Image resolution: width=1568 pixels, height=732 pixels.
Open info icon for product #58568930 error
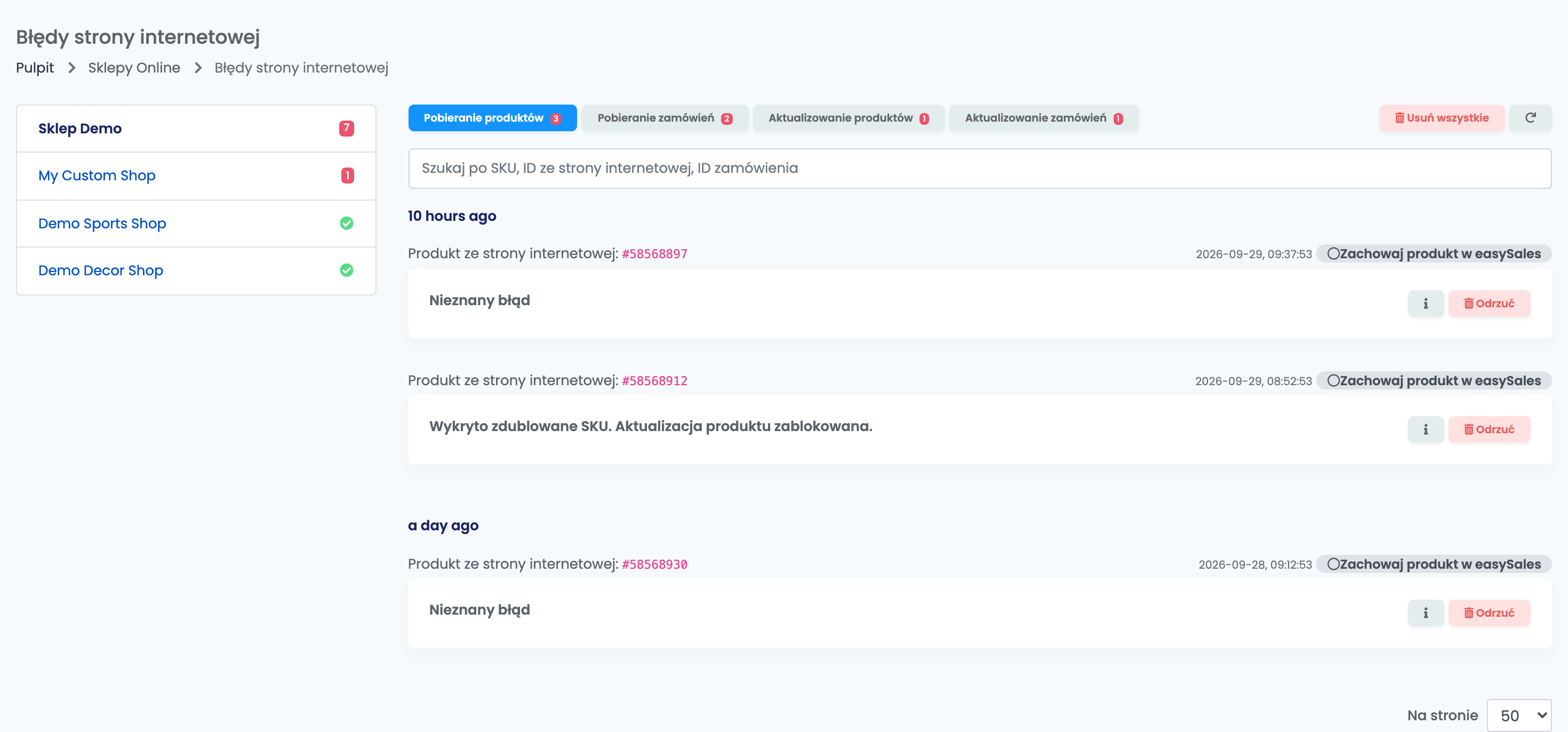(1425, 612)
